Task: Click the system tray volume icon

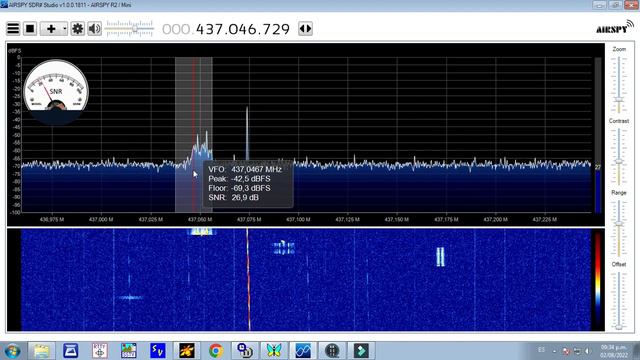Action: pos(588,351)
